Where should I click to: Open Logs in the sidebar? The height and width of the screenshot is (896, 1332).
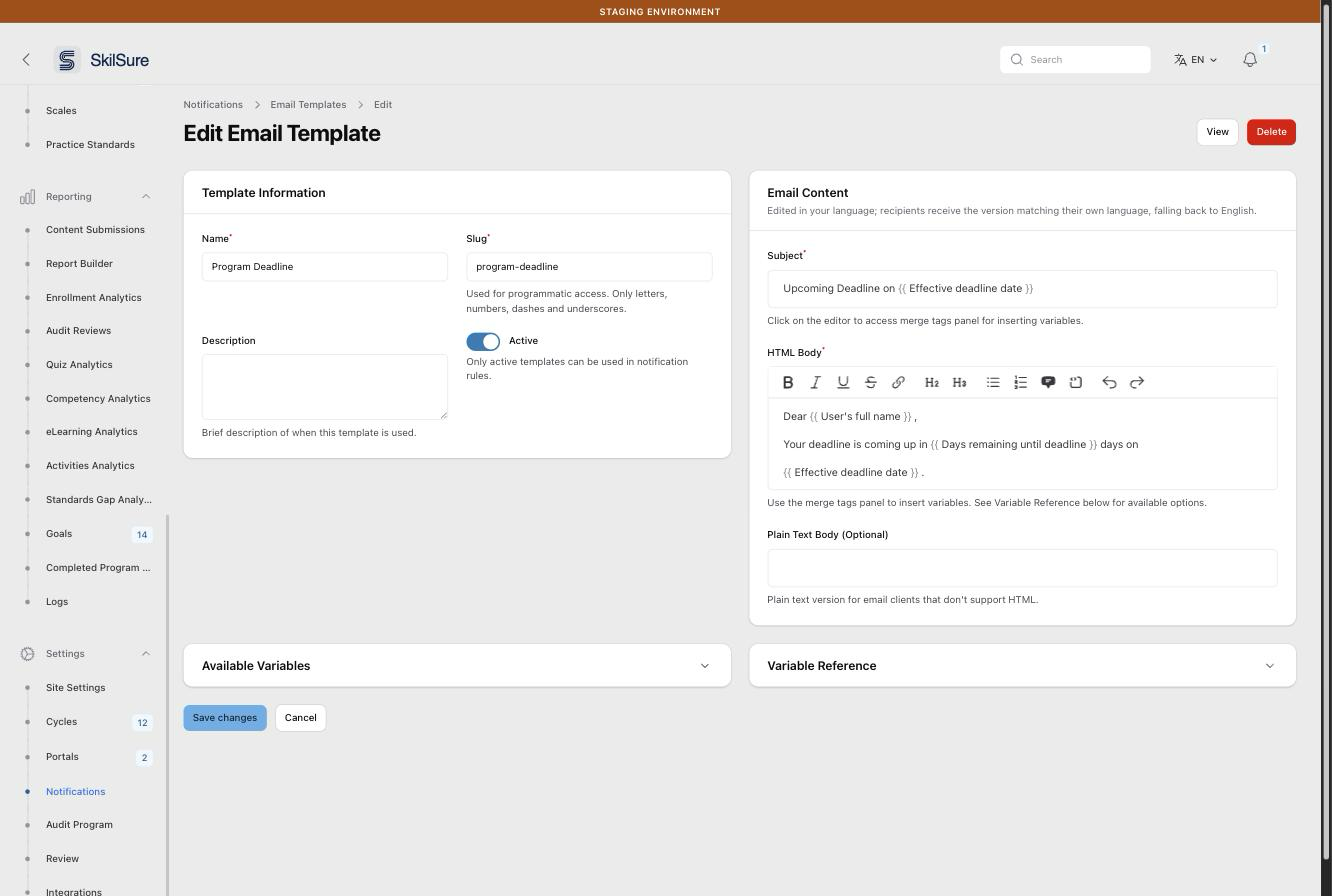(57, 602)
